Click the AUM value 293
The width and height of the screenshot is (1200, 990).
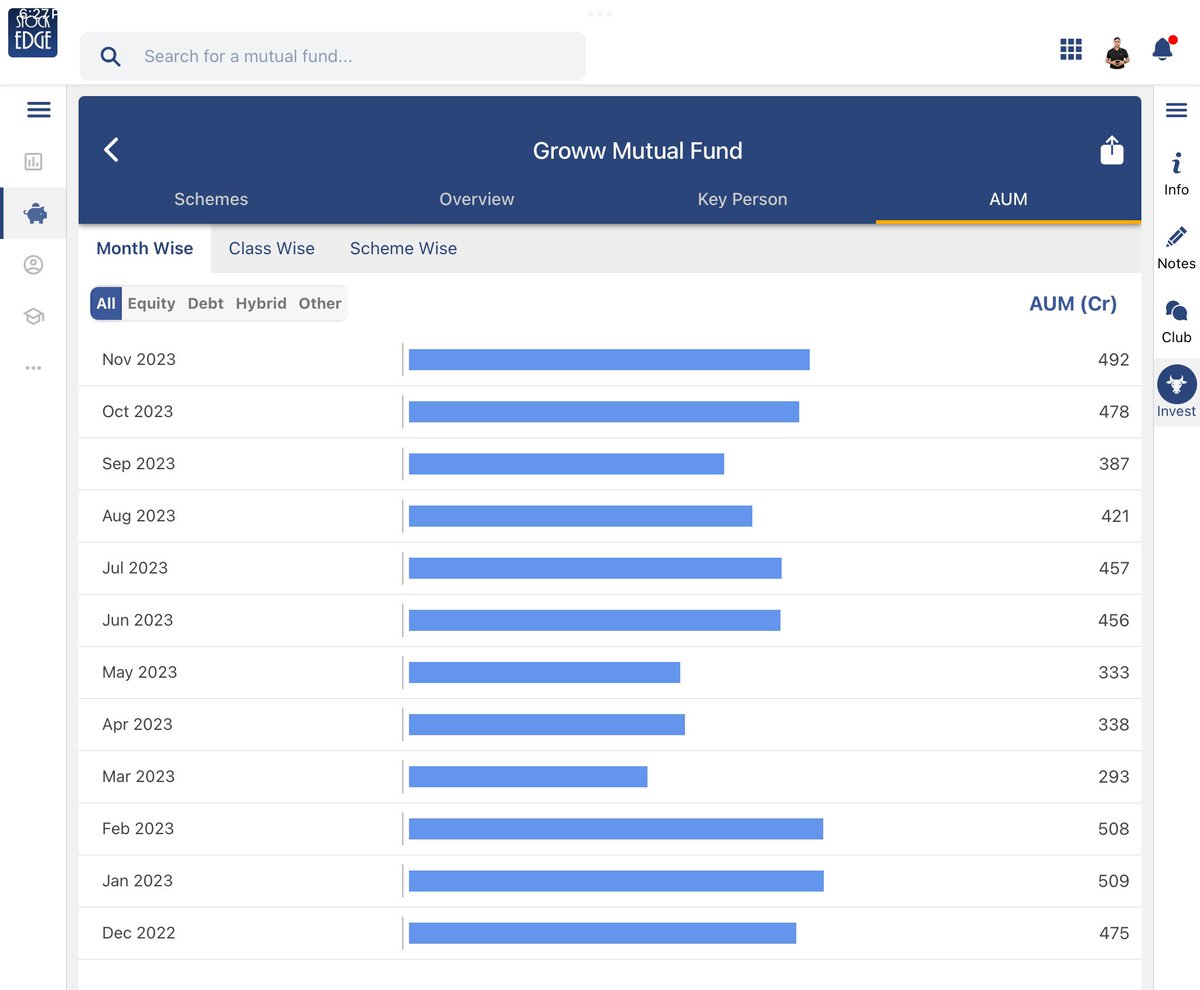[1113, 776]
